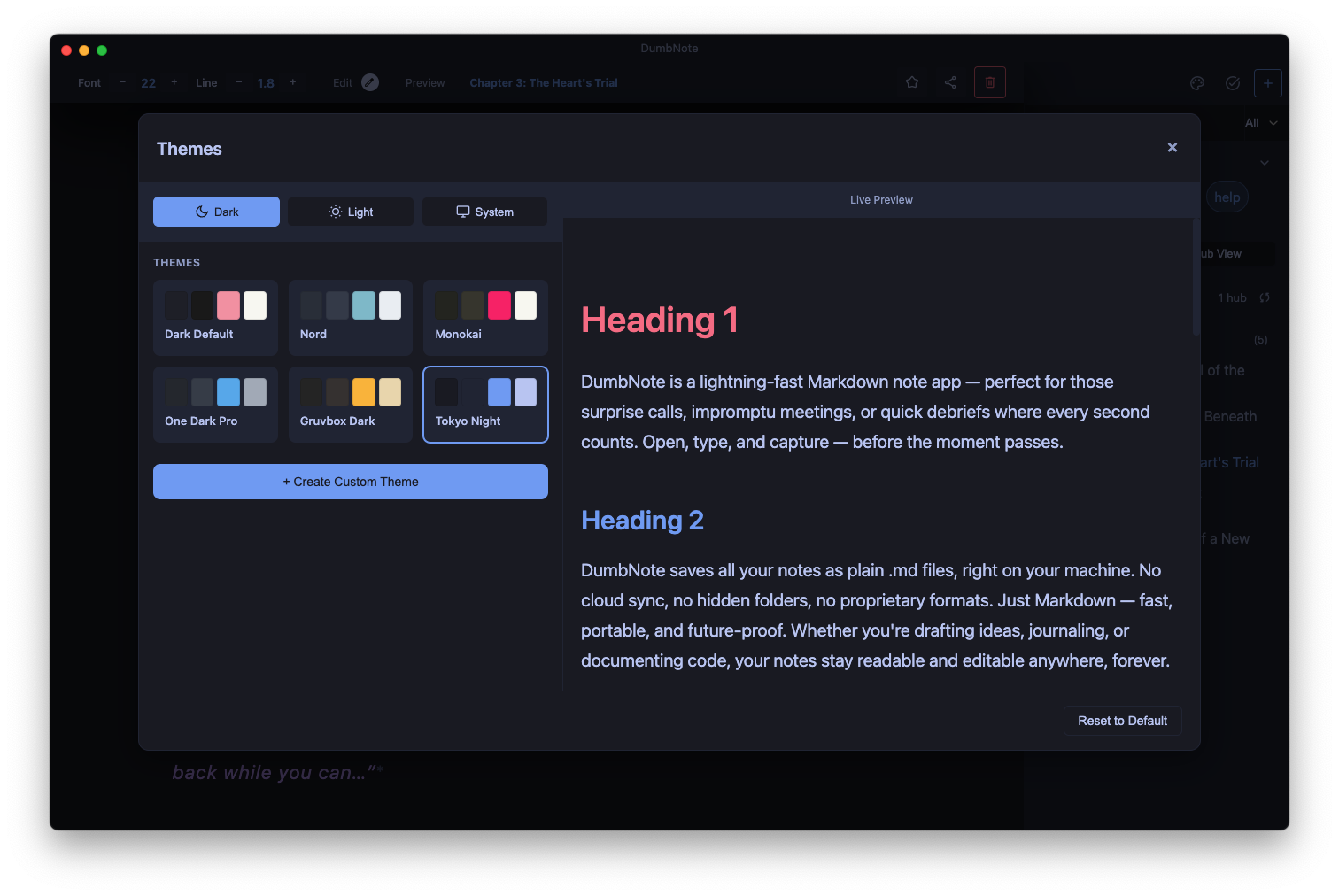Open the All filter dropdown
1339x896 pixels.
point(1261,123)
